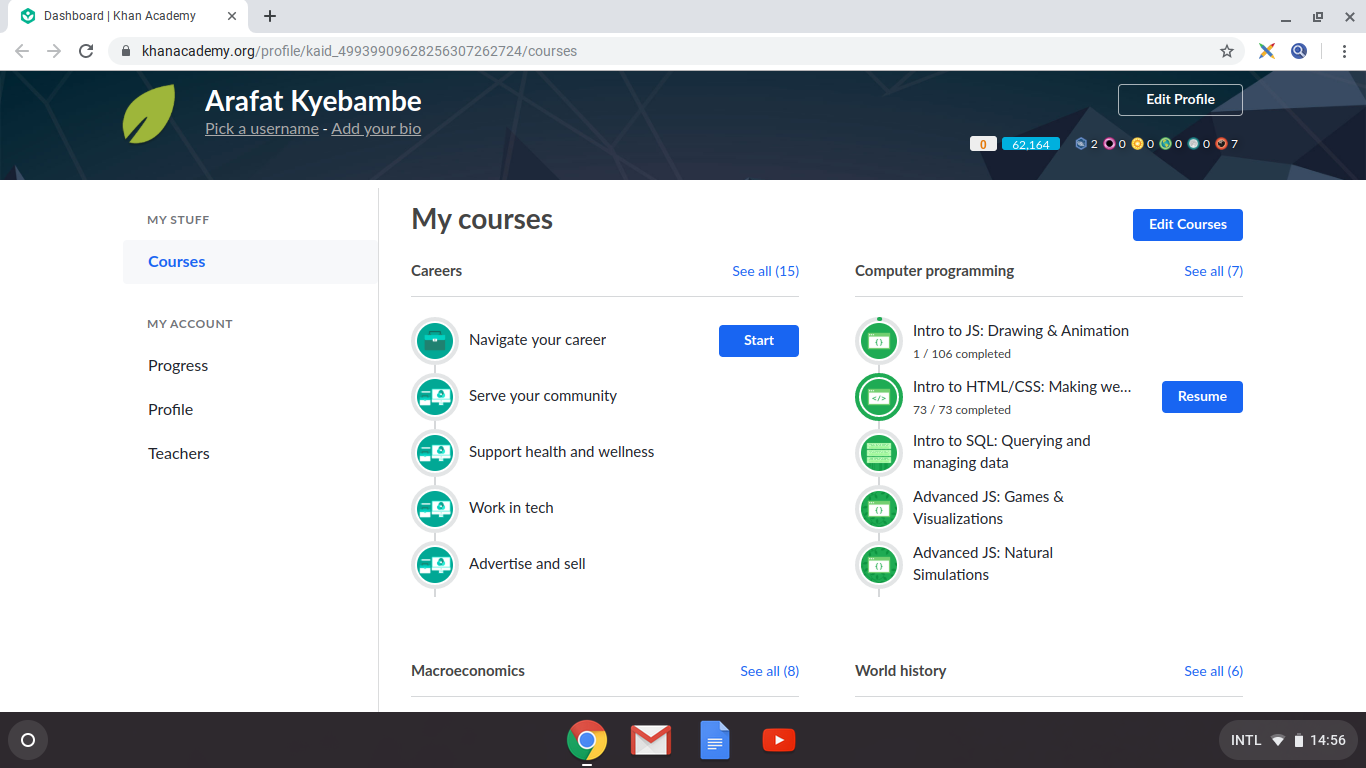Open the Black Hole badge icon
This screenshot has height=768, width=1366.
(x=1109, y=144)
